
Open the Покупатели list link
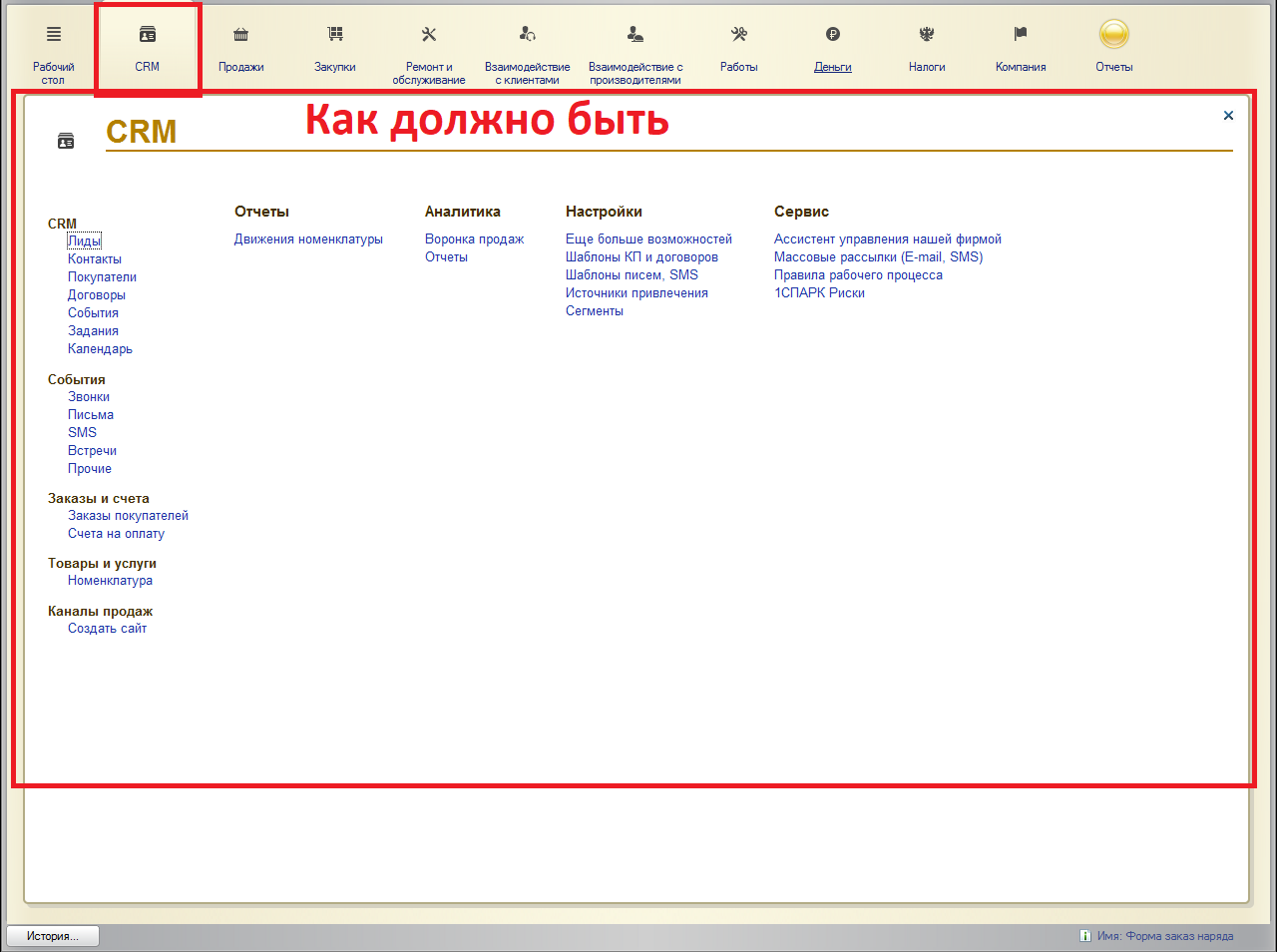click(102, 277)
